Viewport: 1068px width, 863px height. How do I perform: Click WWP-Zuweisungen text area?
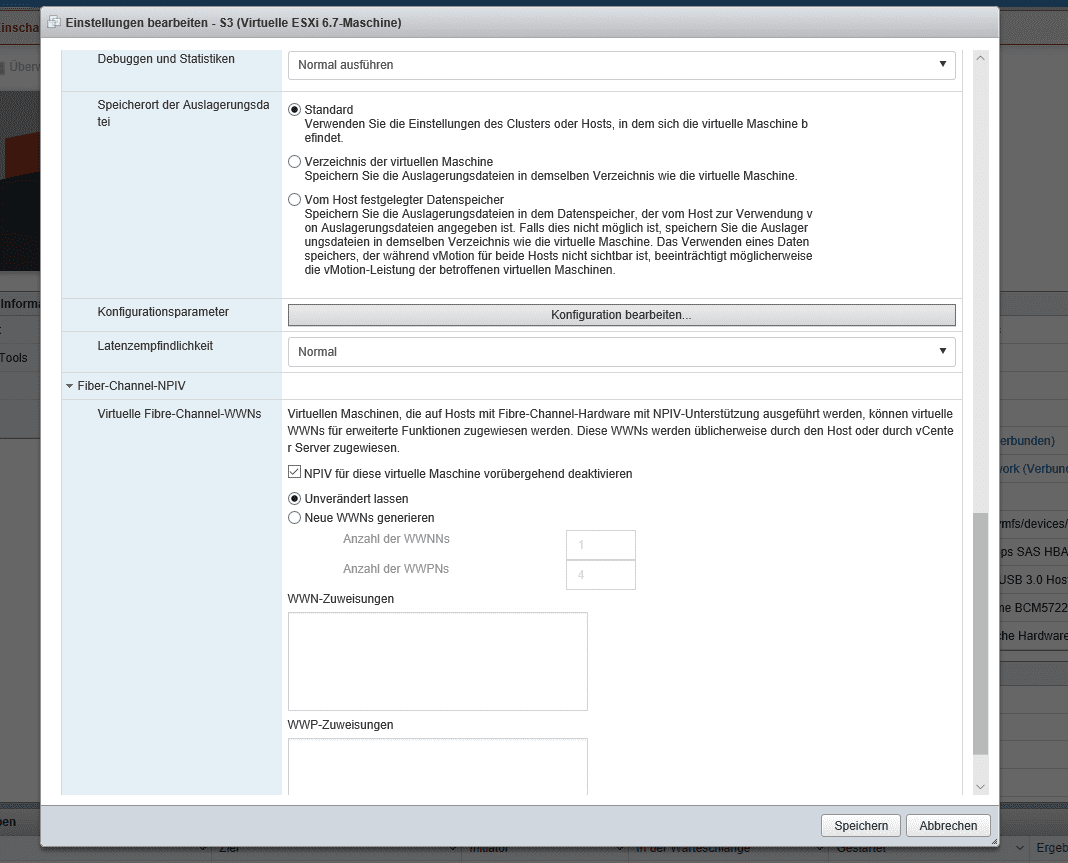437,767
